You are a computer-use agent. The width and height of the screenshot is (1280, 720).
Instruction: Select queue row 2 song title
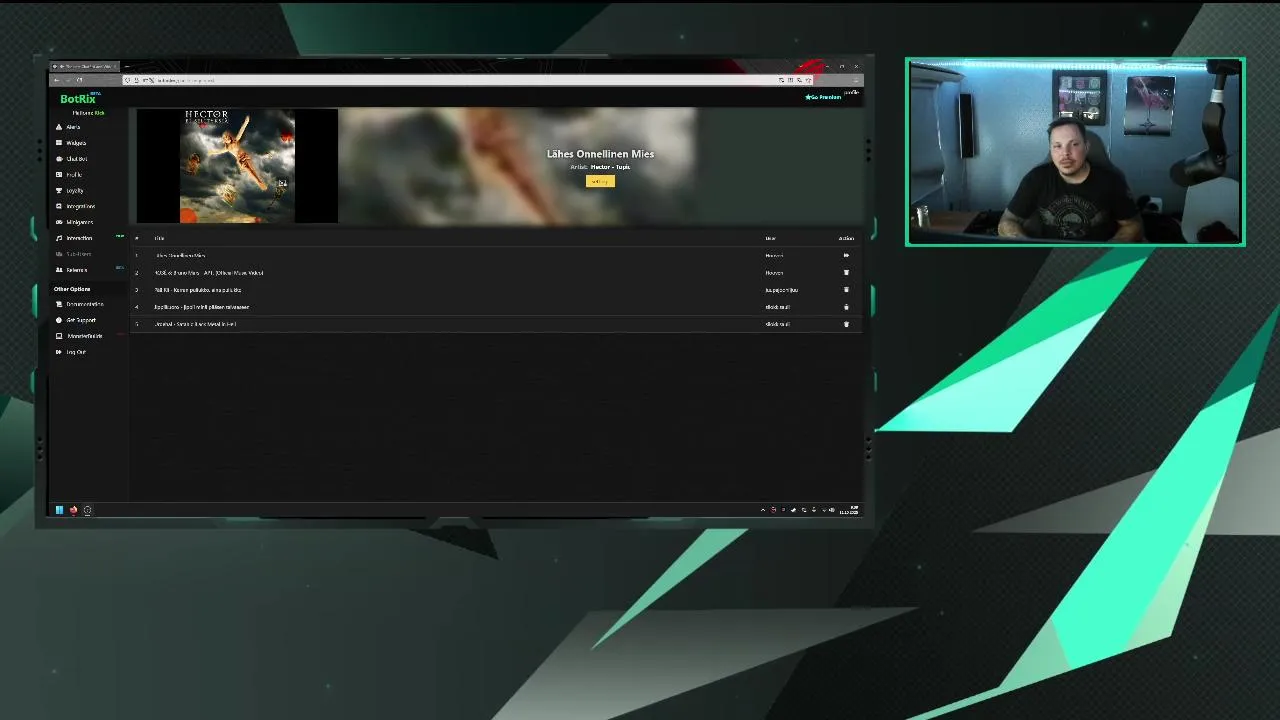coord(209,273)
